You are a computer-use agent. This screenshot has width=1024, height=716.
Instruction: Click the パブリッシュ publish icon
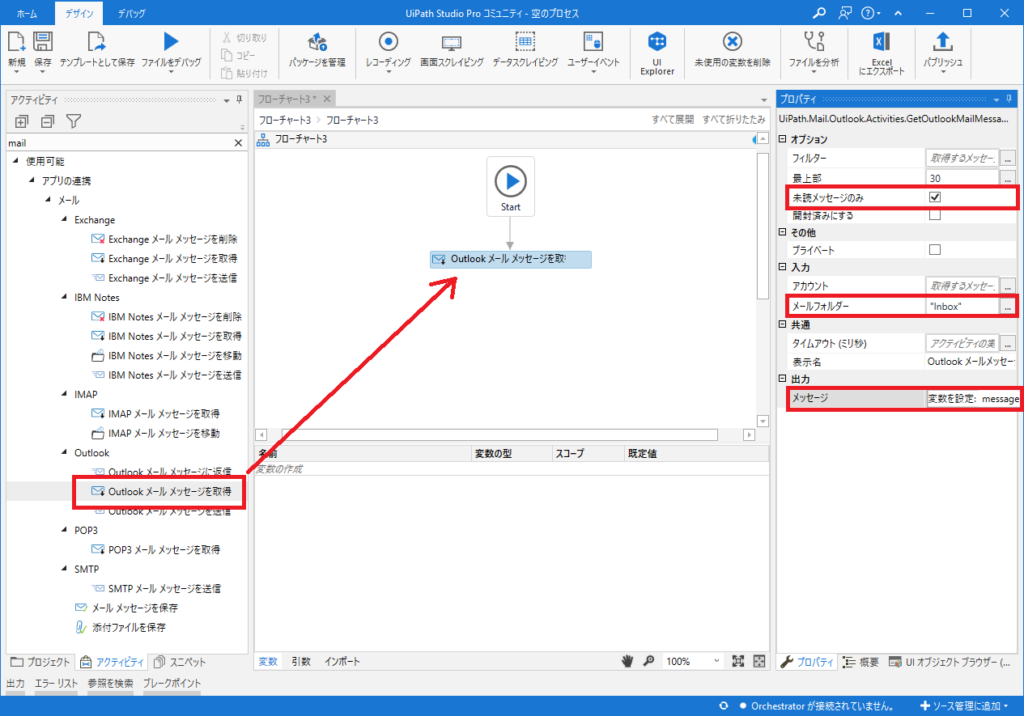[x=942, y=41]
